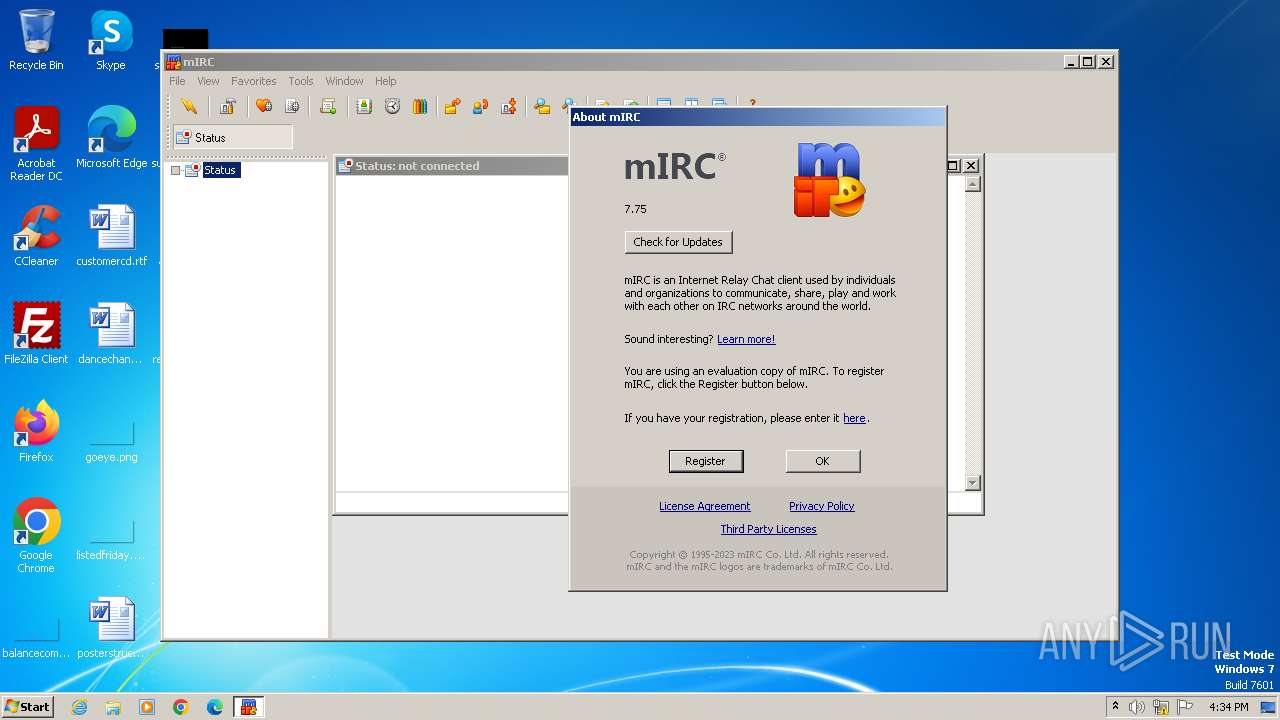Open the Channels list toolbar icon
Screen dimensions: 1280x720
(x=292, y=106)
